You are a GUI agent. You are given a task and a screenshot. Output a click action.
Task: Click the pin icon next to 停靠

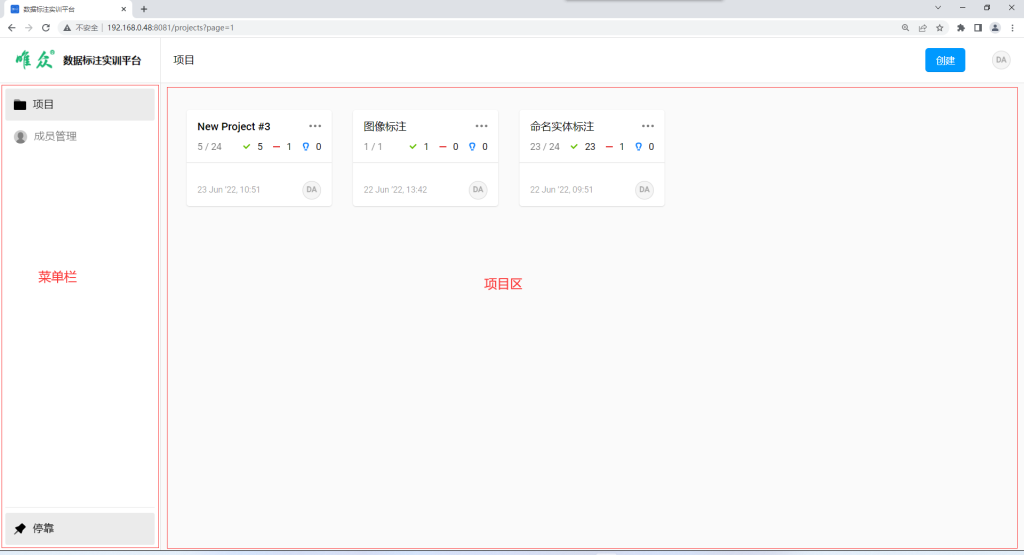20,528
